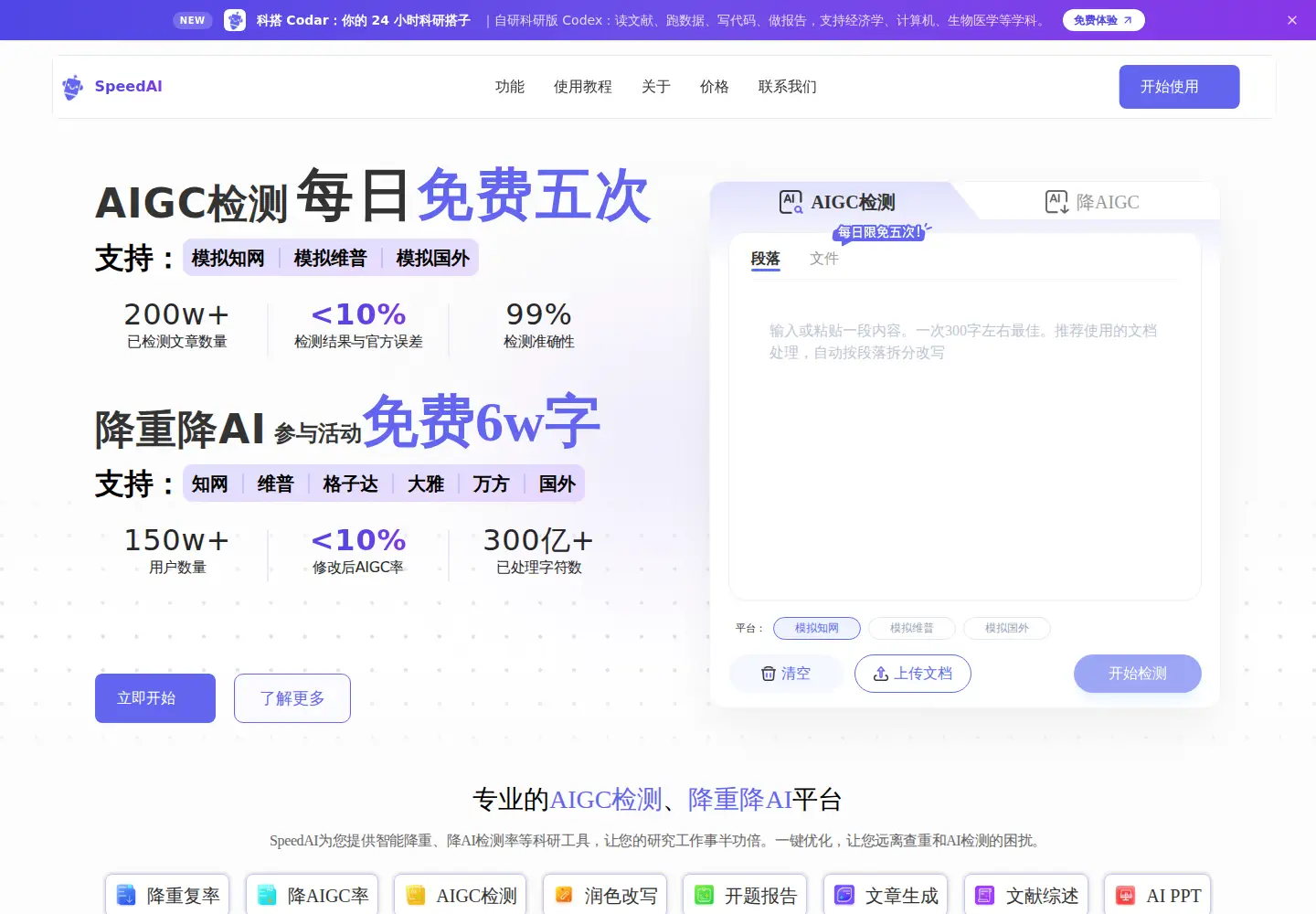Click the 降重复率 card icon
This screenshot has height=914, width=1316.
(126, 896)
